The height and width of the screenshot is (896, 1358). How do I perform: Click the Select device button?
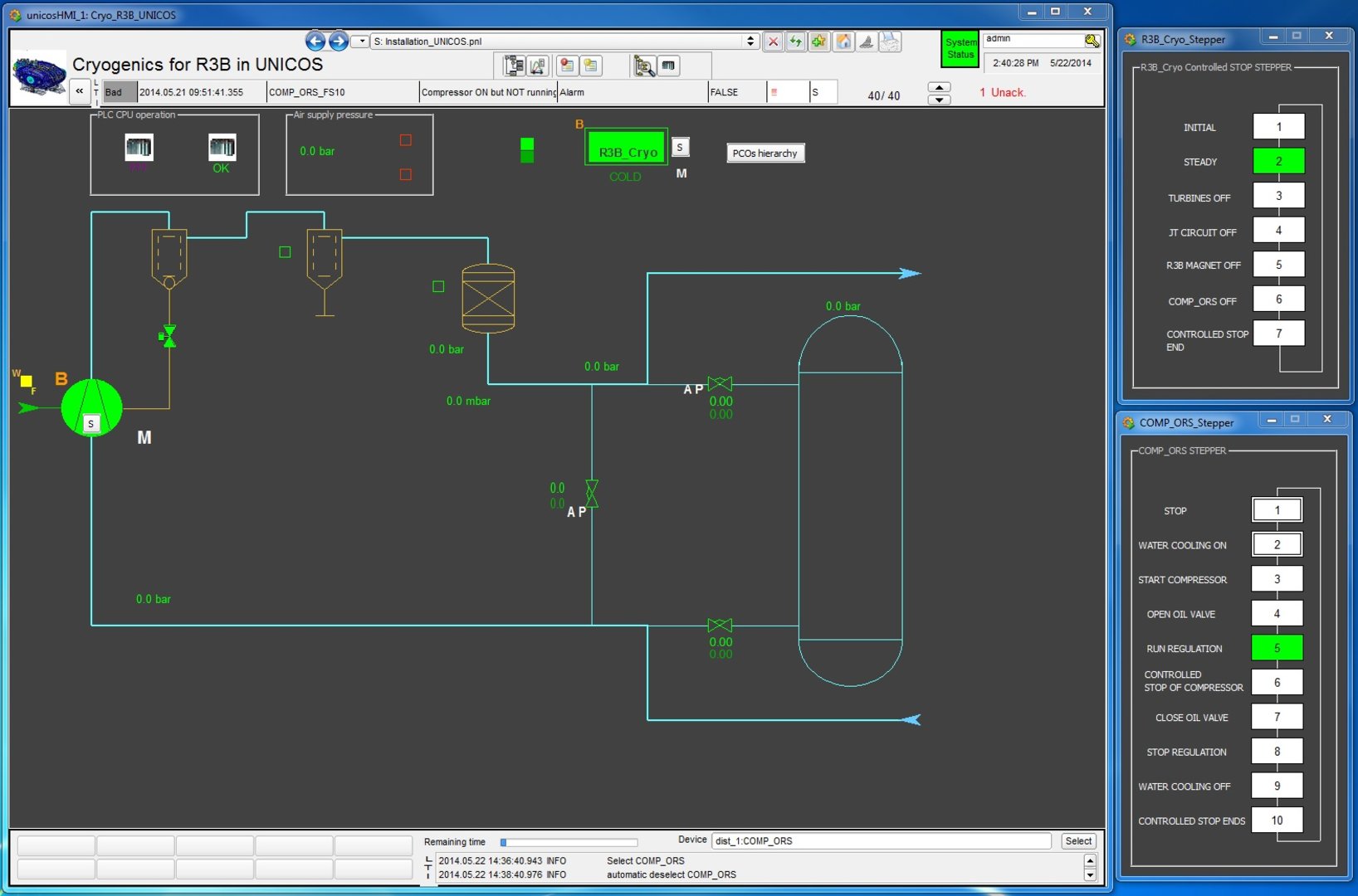(x=1078, y=841)
